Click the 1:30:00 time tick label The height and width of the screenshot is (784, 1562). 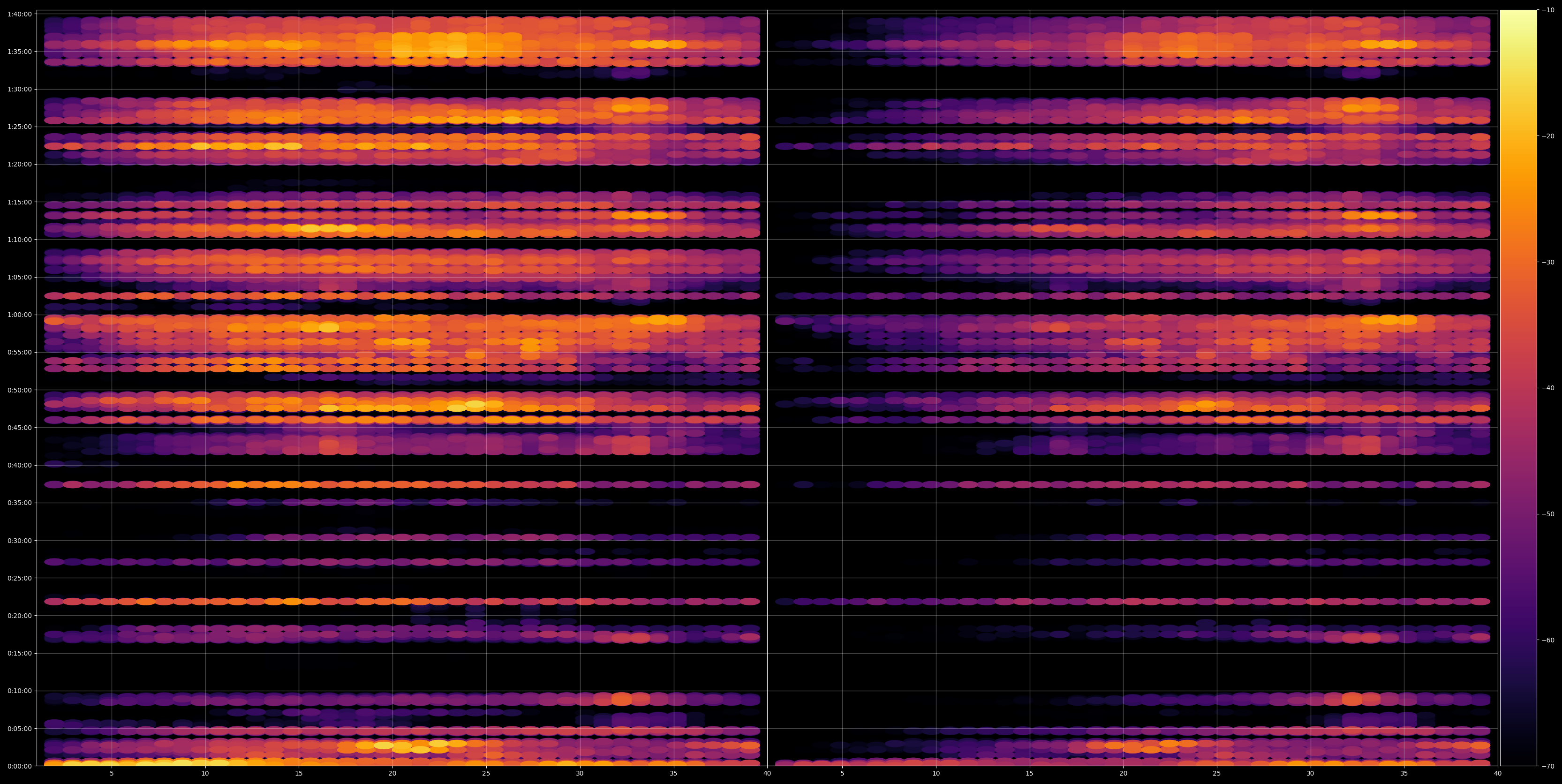[x=19, y=89]
